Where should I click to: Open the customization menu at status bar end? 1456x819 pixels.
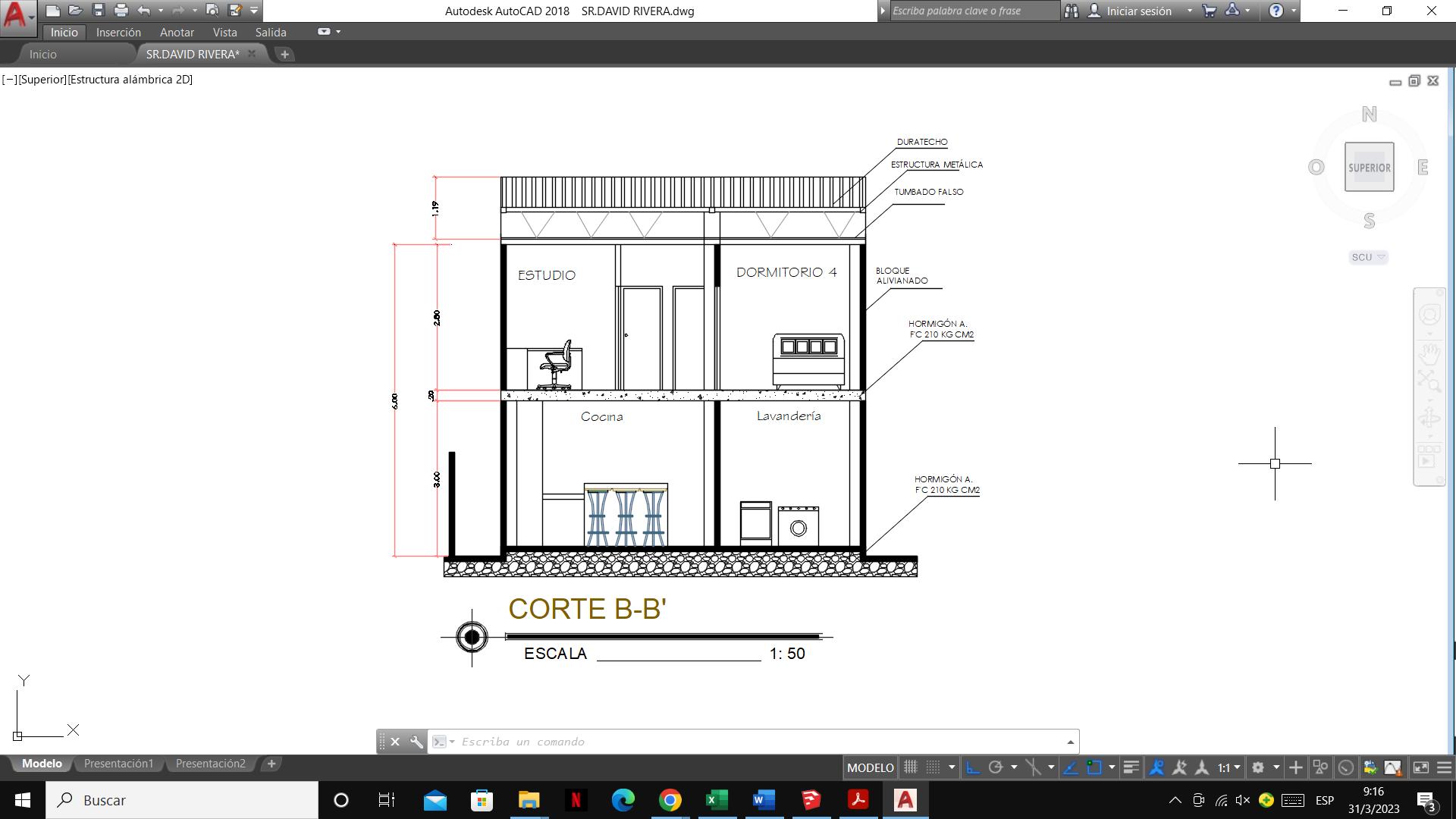[x=1444, y=767]
